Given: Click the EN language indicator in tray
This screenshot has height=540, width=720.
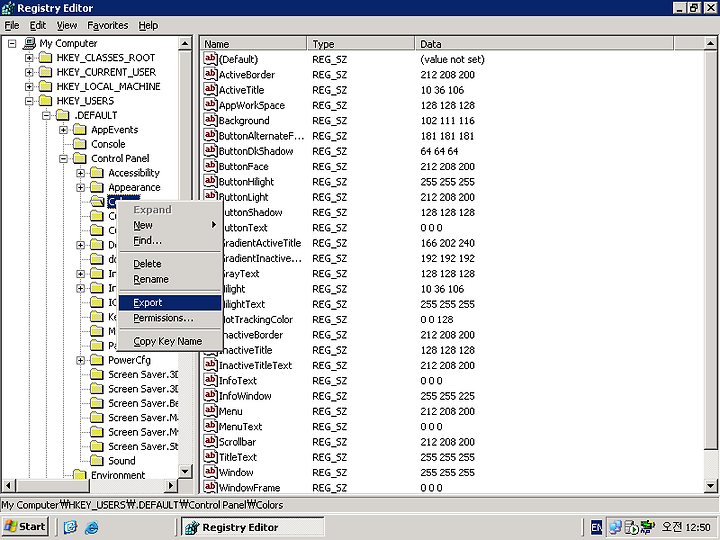Looking at the screenshot, I should 596,527.
